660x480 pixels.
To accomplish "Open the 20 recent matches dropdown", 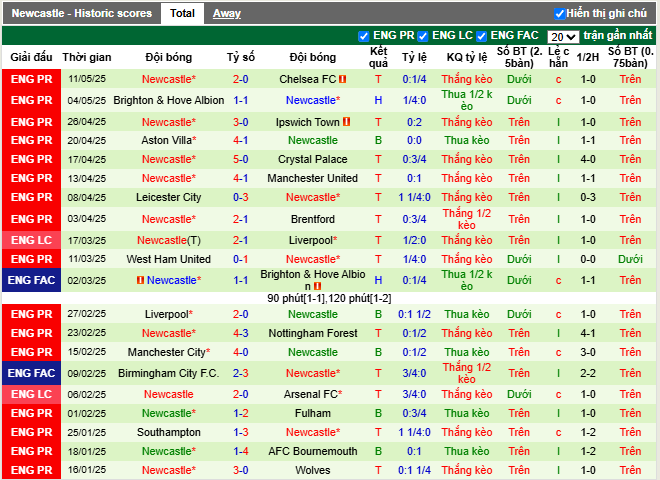I will tap(563, 37).
